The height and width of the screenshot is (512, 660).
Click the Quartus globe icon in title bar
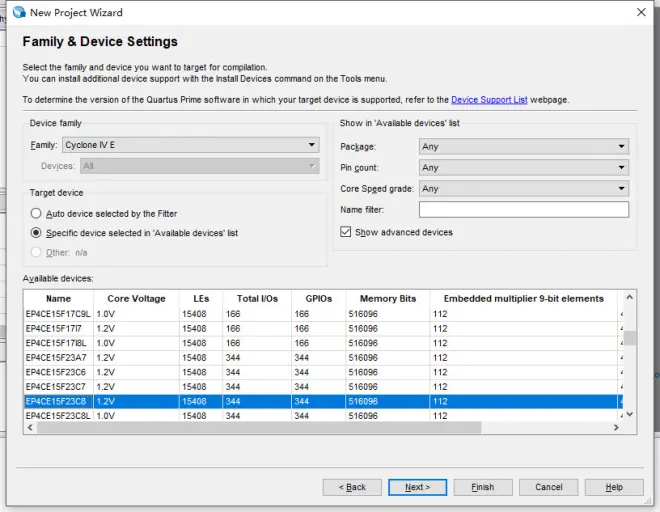19,12
